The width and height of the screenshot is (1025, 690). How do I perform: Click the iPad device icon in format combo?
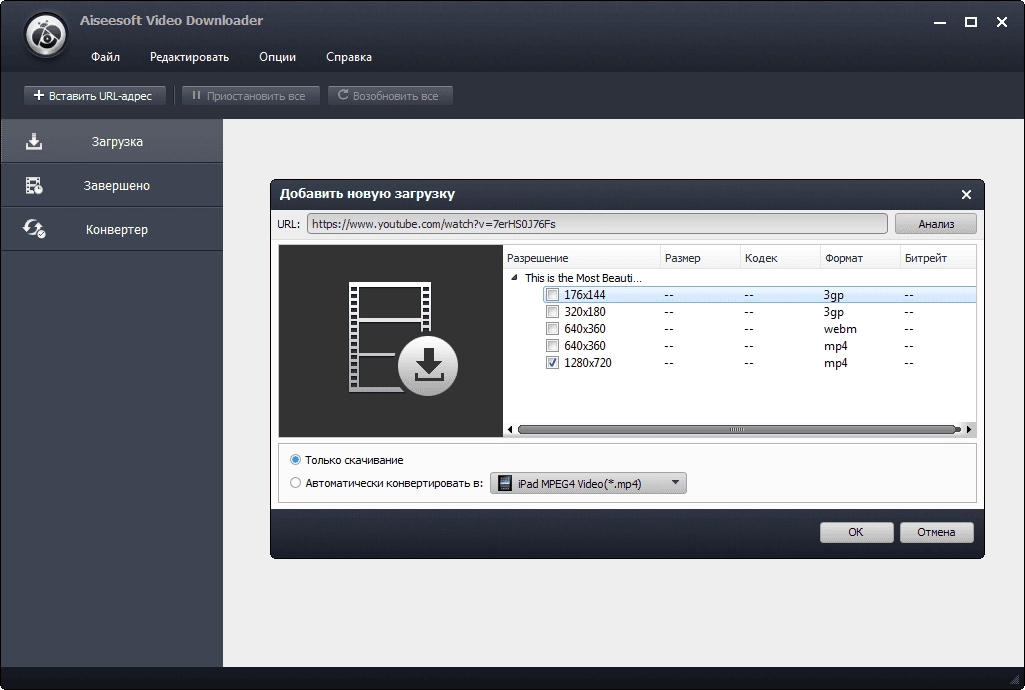[505, 484]
